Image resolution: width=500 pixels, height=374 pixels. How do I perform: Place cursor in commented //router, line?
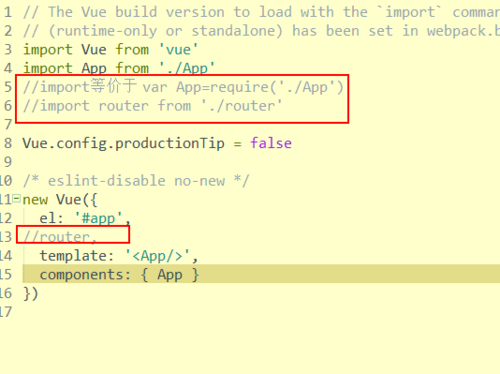60,237
